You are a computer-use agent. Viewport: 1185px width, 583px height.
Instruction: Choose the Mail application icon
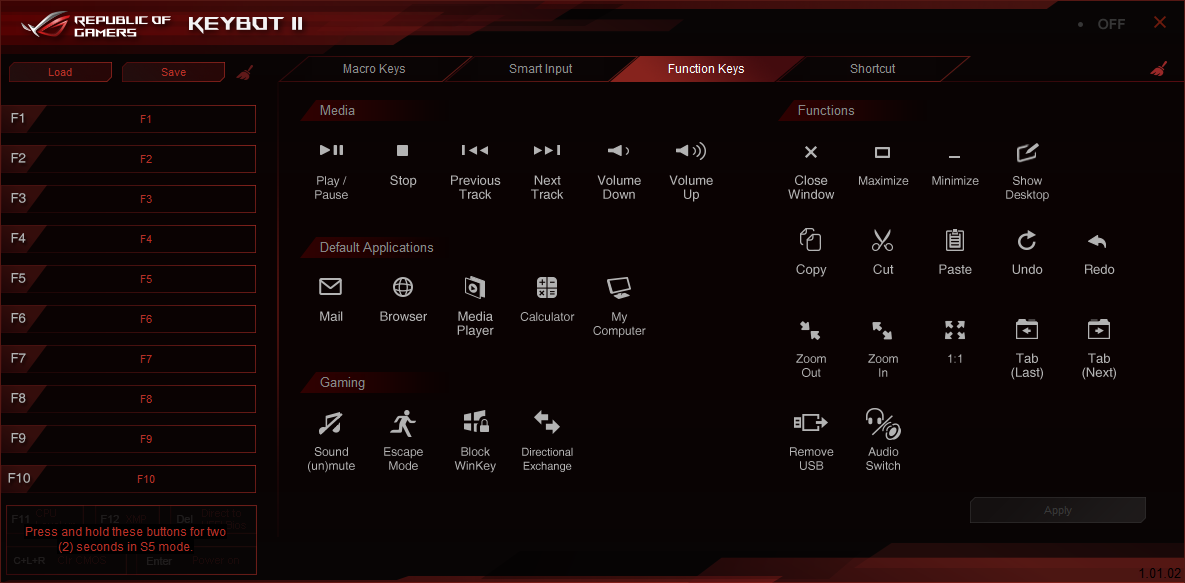(x=331, y=287)
